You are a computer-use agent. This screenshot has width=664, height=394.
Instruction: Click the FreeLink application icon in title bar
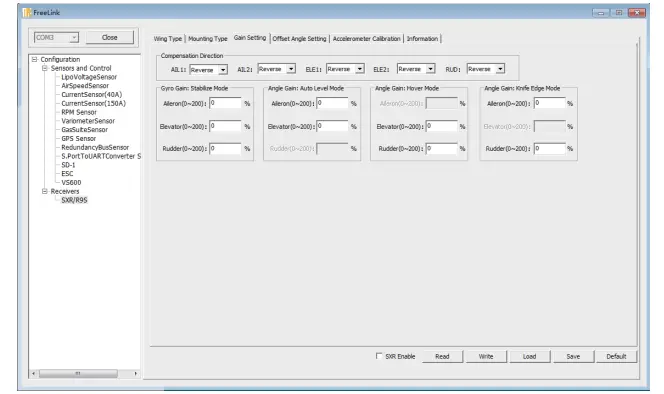(x=27, y=13)
